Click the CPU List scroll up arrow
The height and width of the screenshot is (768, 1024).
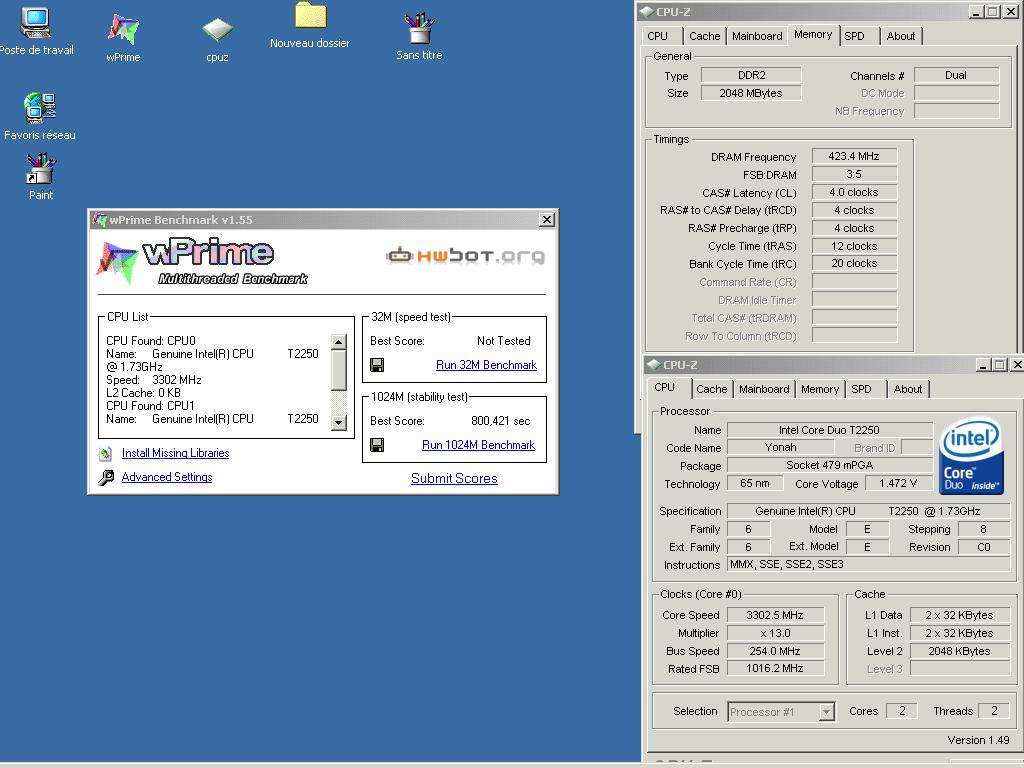click(x=338, y=342)
